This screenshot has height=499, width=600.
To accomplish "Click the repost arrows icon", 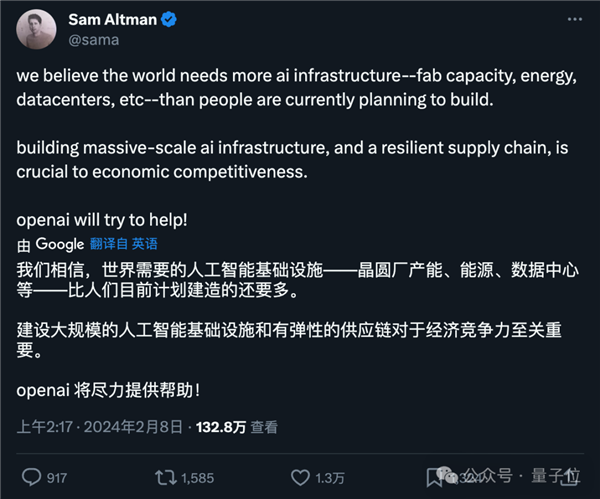I will tap(166, 477).
